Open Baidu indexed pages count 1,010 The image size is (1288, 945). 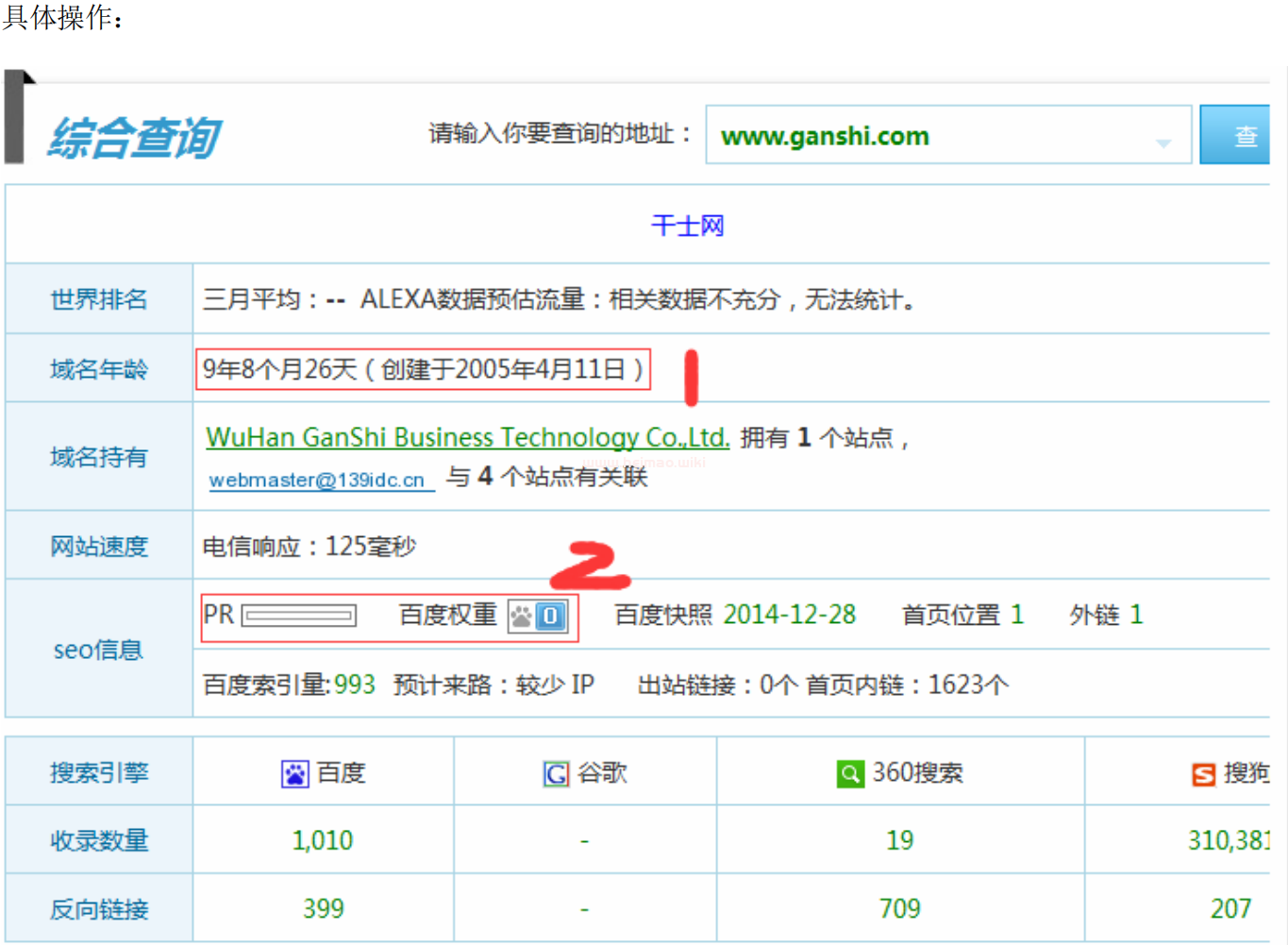coord(323,840)
